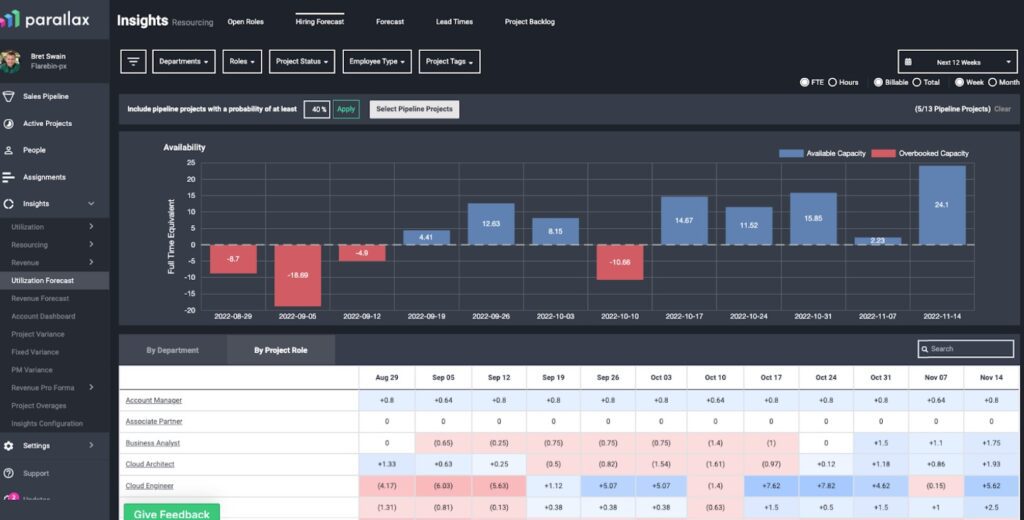The width and height of the screenshot is (1024, 520).
Task: Switch to the Lead Times tab
Action: pyautogui.click(x=456, y=21)
